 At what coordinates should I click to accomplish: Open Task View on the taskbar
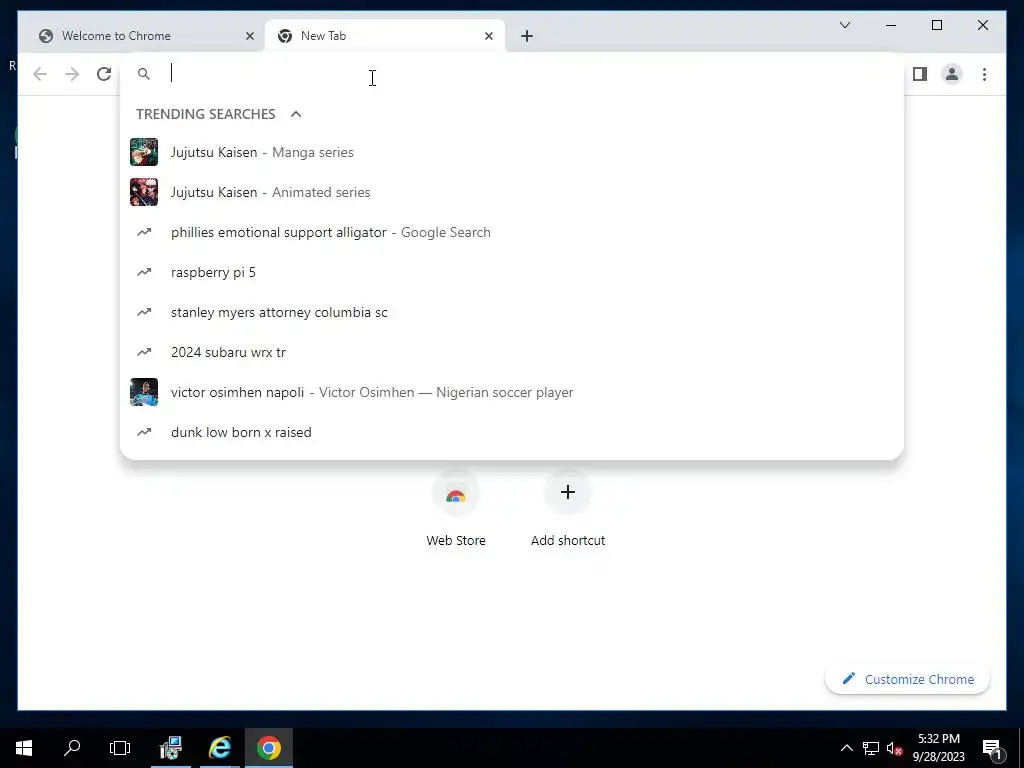point(120,748)
